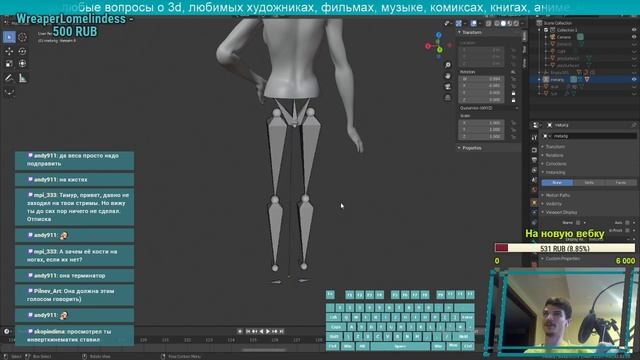Open the Output properties tab icon
Viewport: 640px width, 360px height.
(x=534, y=160)
